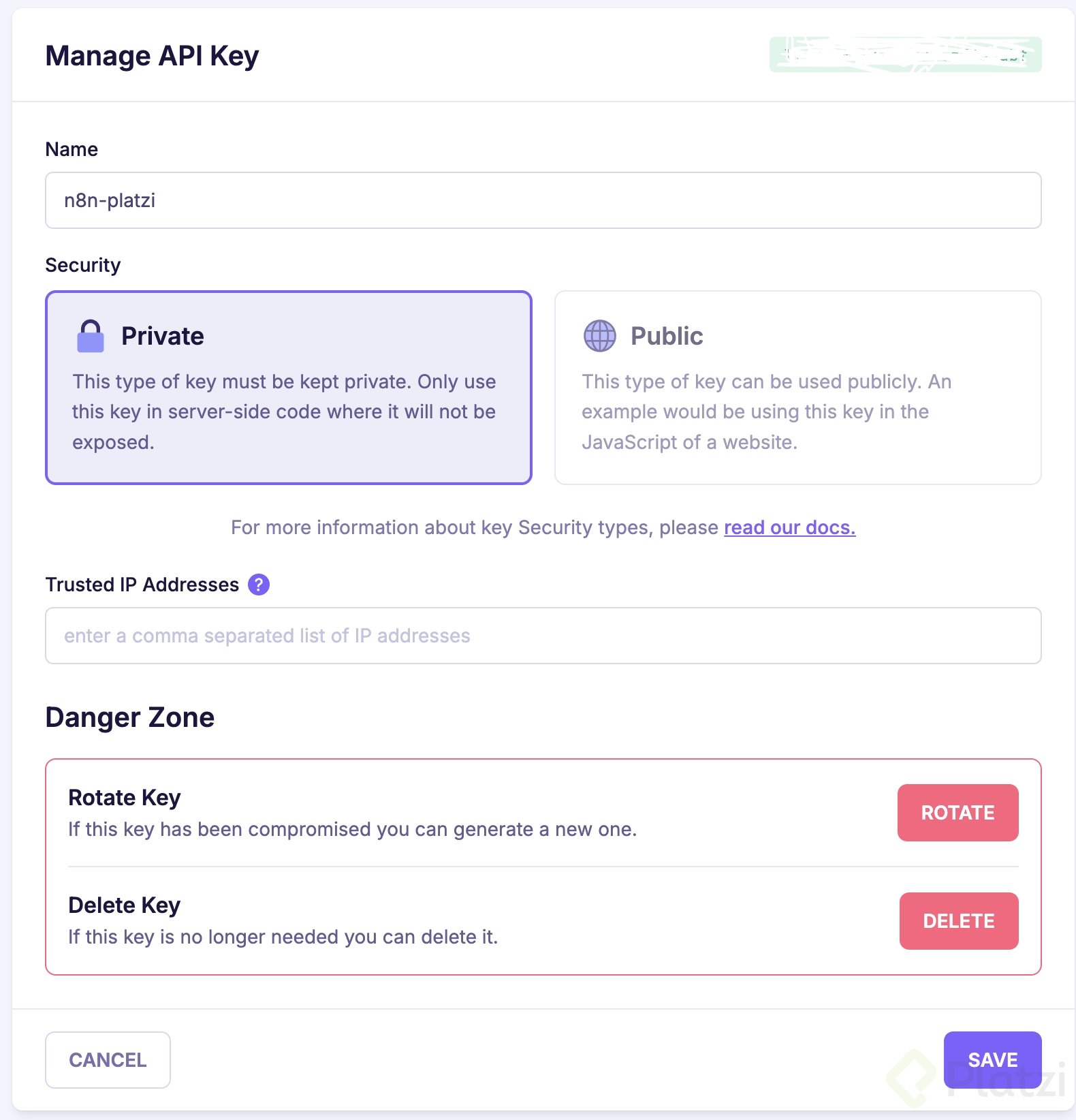Viewport: 1076px width, 1120px height.
Task: Click the "Delete Key" title text
Action: (125, 905)
